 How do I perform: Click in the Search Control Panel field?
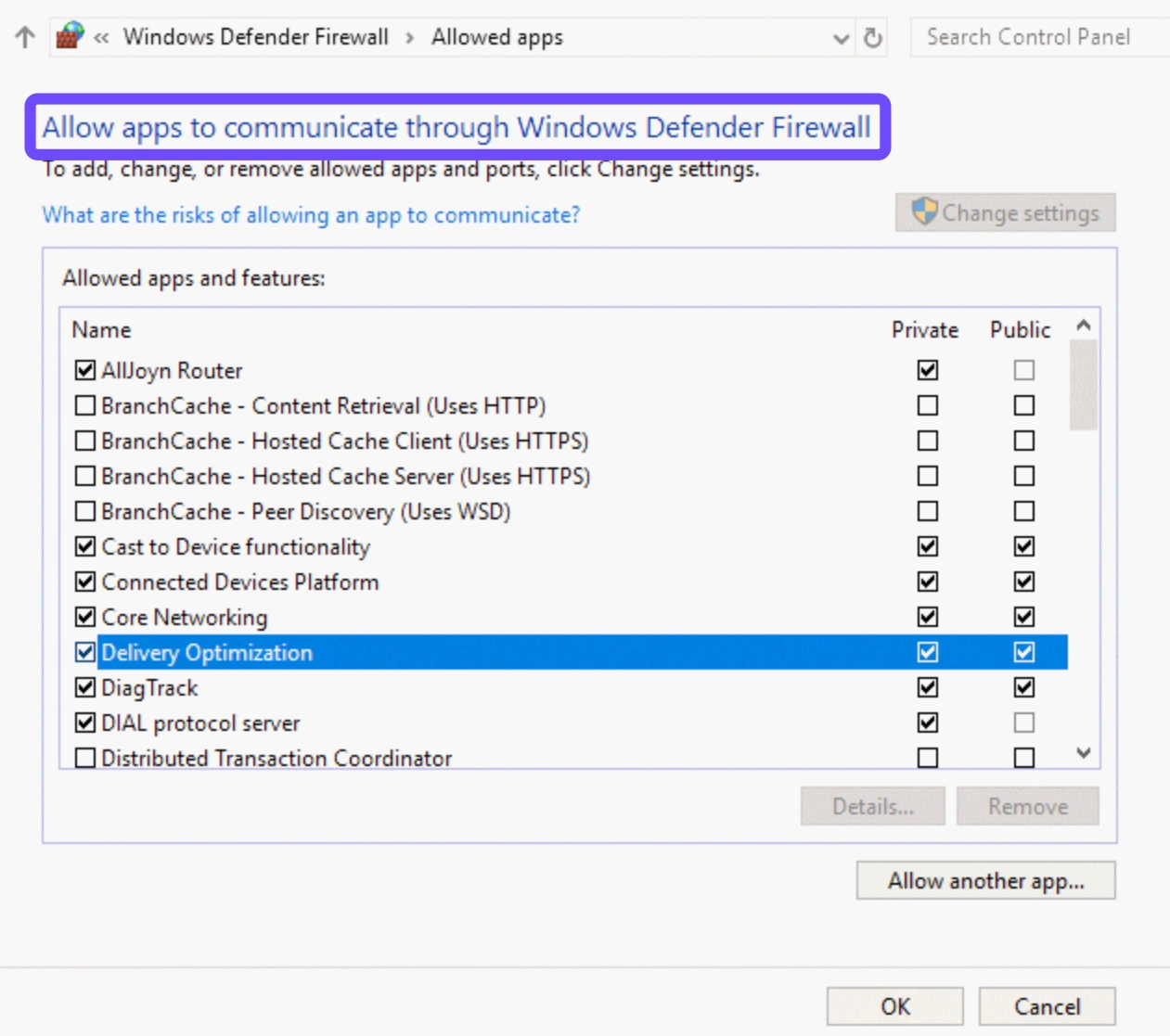pos(1035,37)
